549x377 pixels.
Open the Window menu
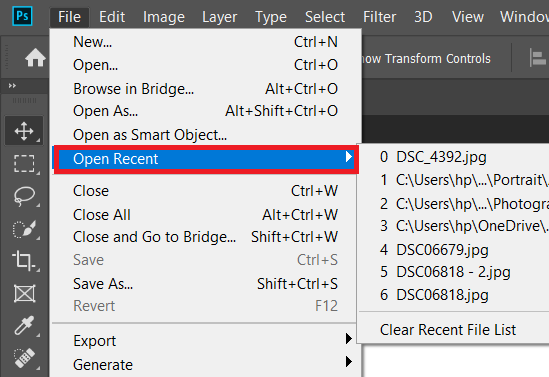tap(523, 17)
